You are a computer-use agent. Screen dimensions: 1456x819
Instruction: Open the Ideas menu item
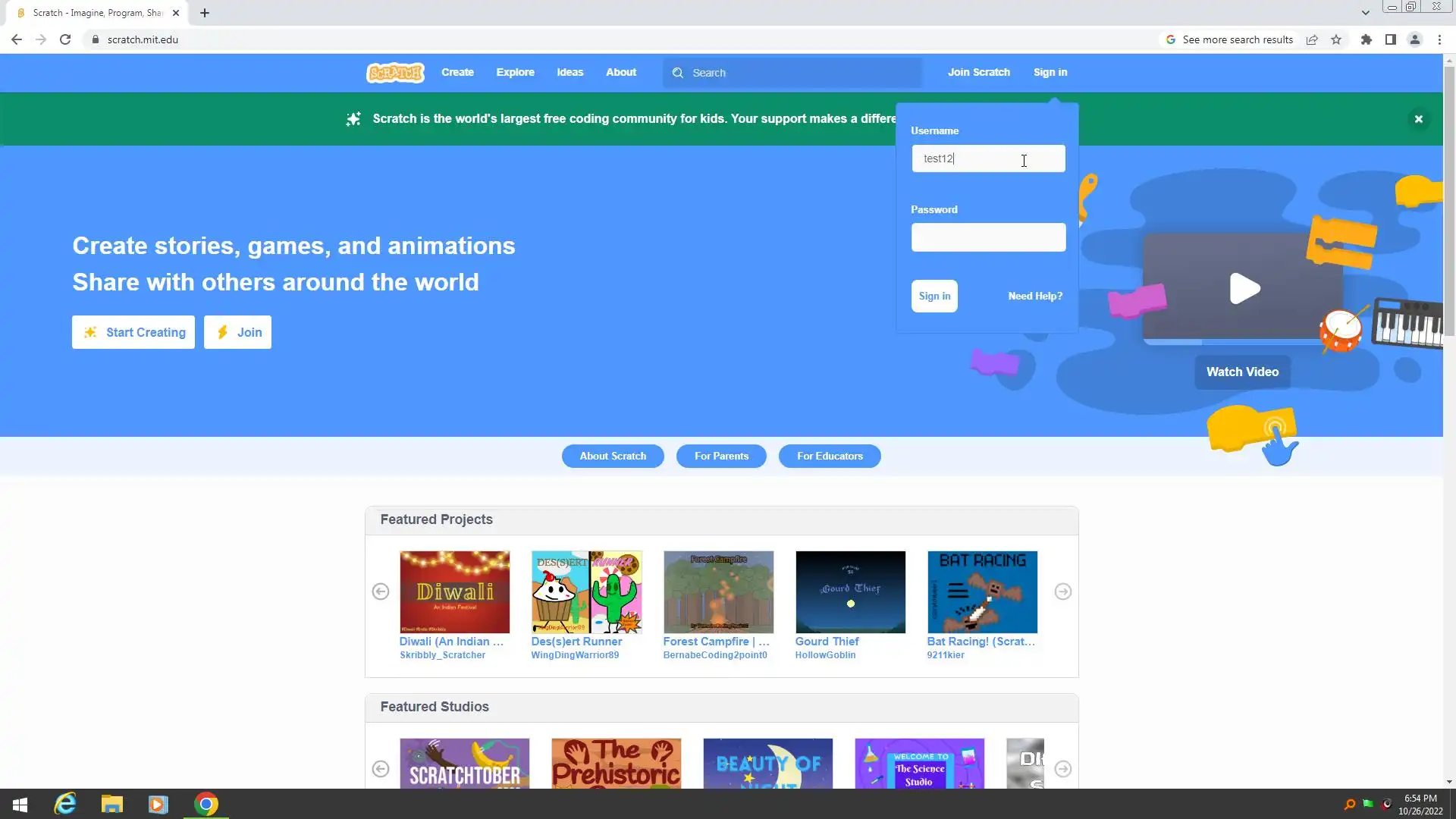point(570,72)
